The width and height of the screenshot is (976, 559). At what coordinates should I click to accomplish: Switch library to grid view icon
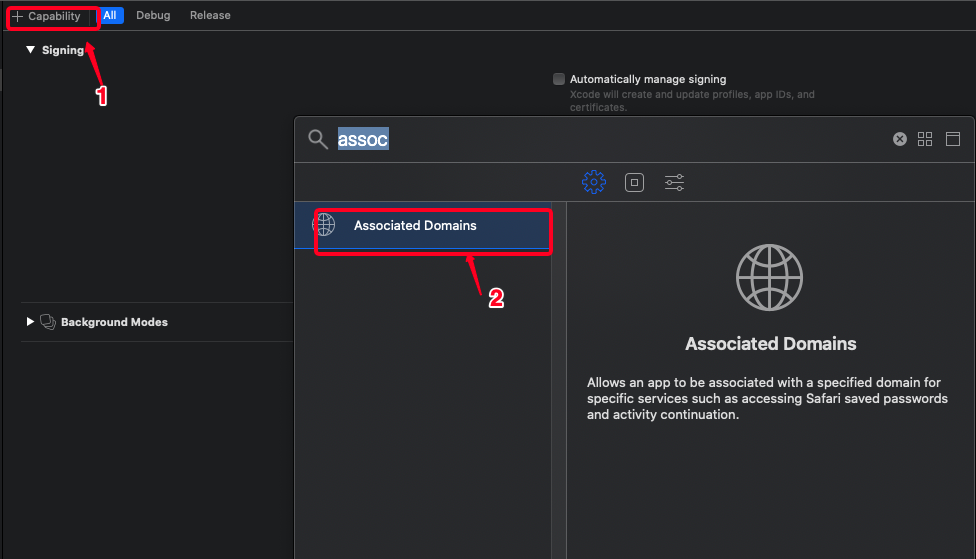(925, 139)
